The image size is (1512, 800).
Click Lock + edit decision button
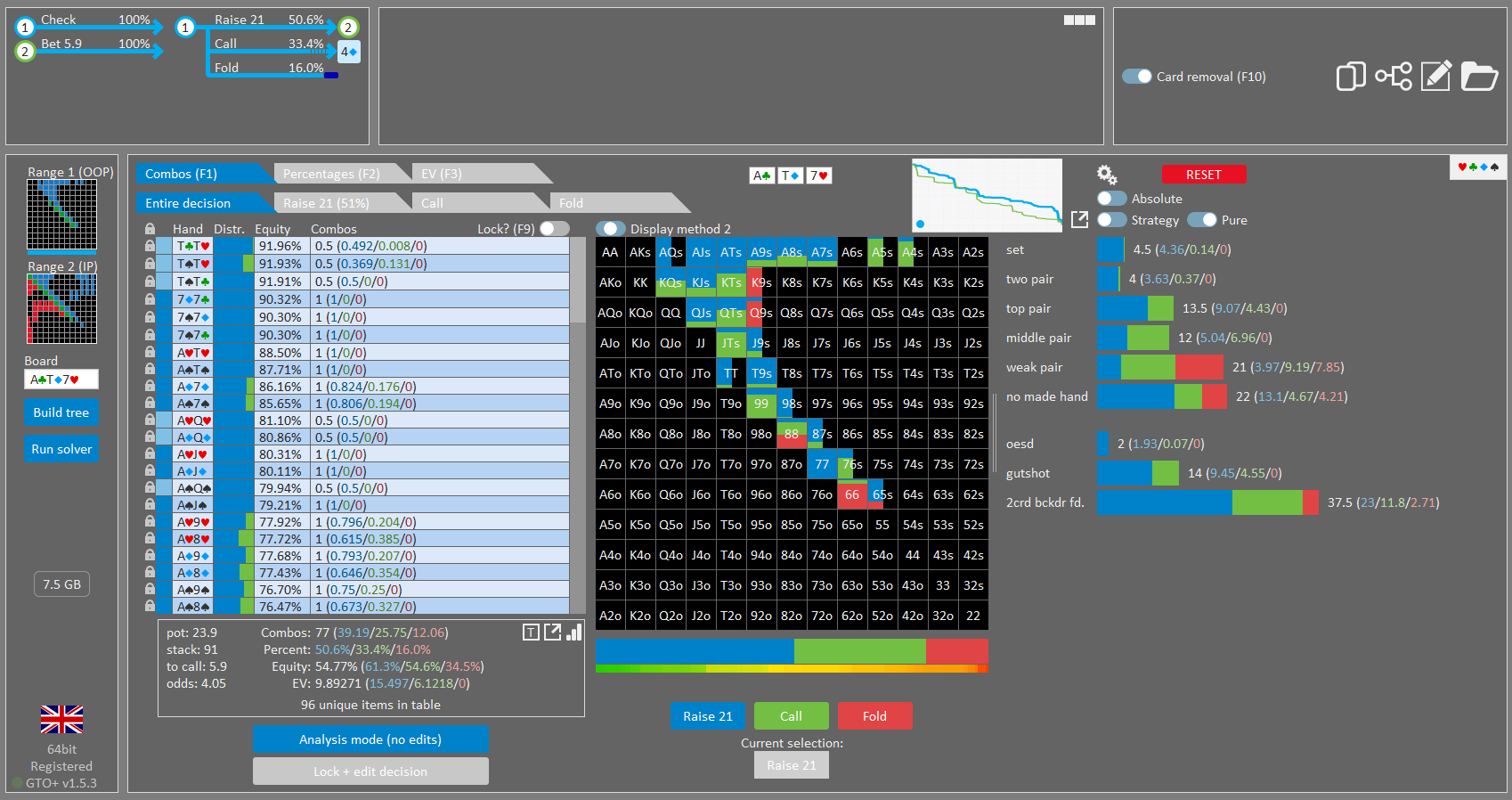click(370, 771)
